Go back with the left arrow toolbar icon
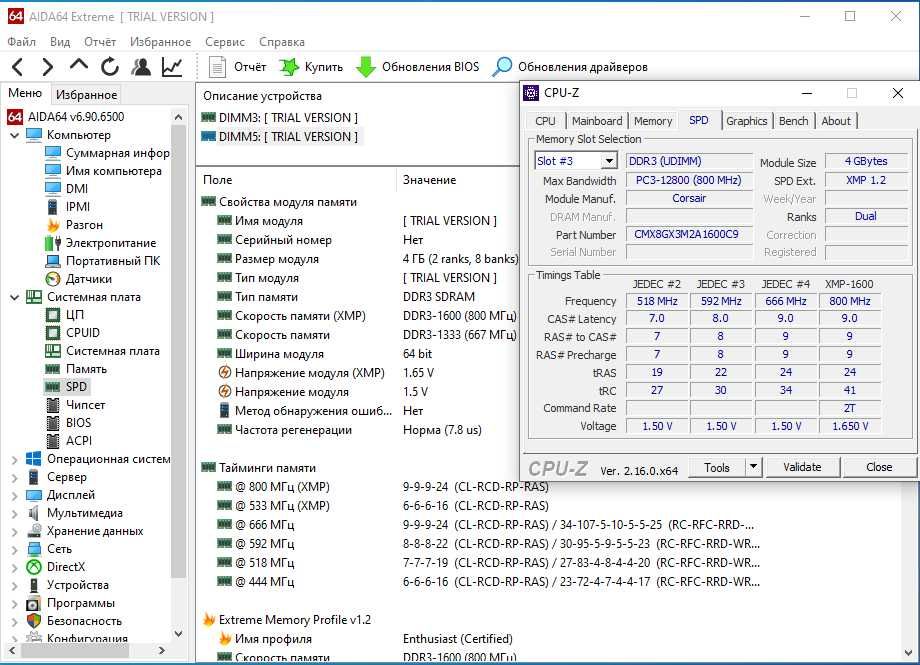The width and height of the screenshot is (920, 665). pos(17,67)
